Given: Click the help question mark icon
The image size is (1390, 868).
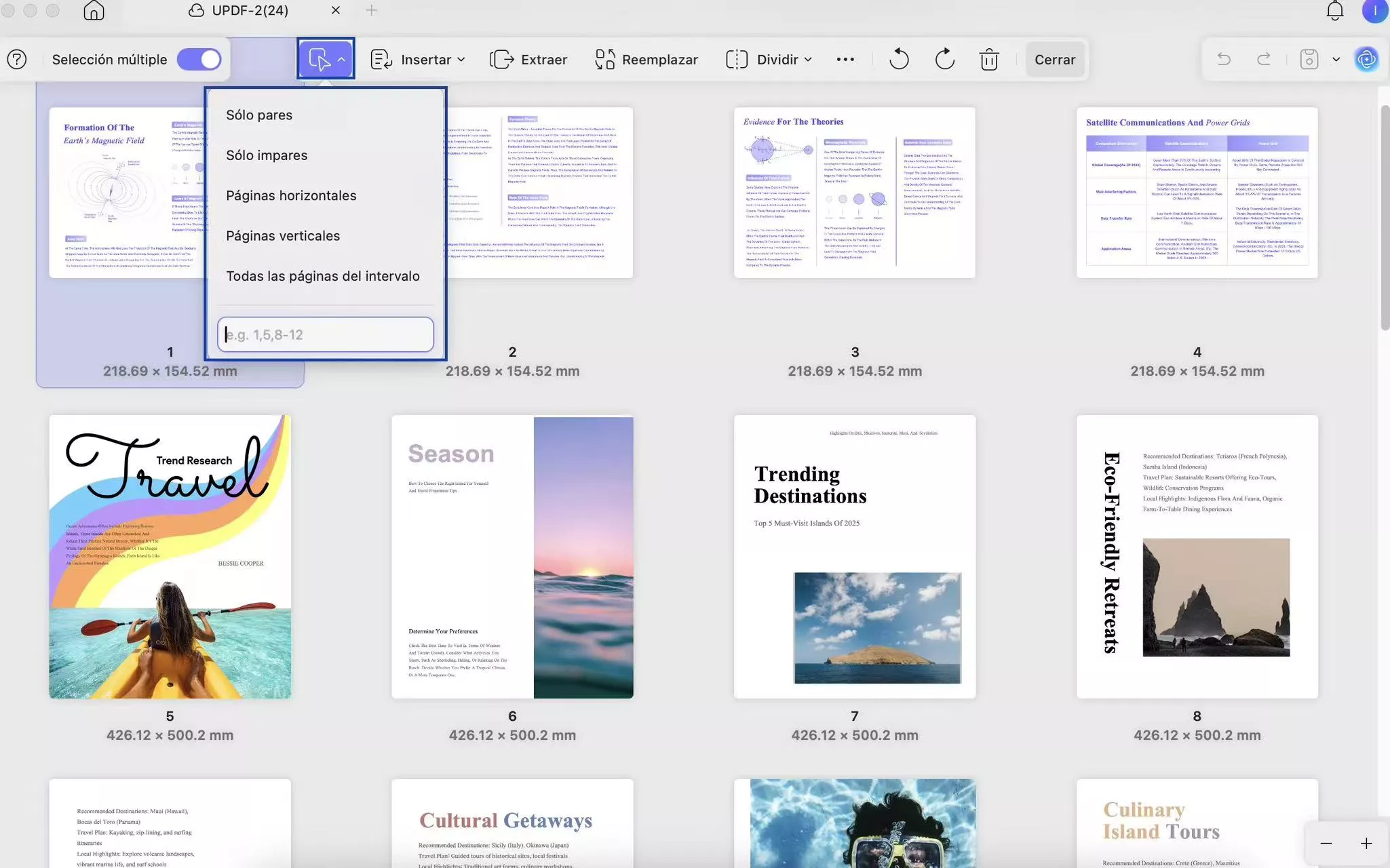Looking at the screenshot, I should [x=17, y=60].
